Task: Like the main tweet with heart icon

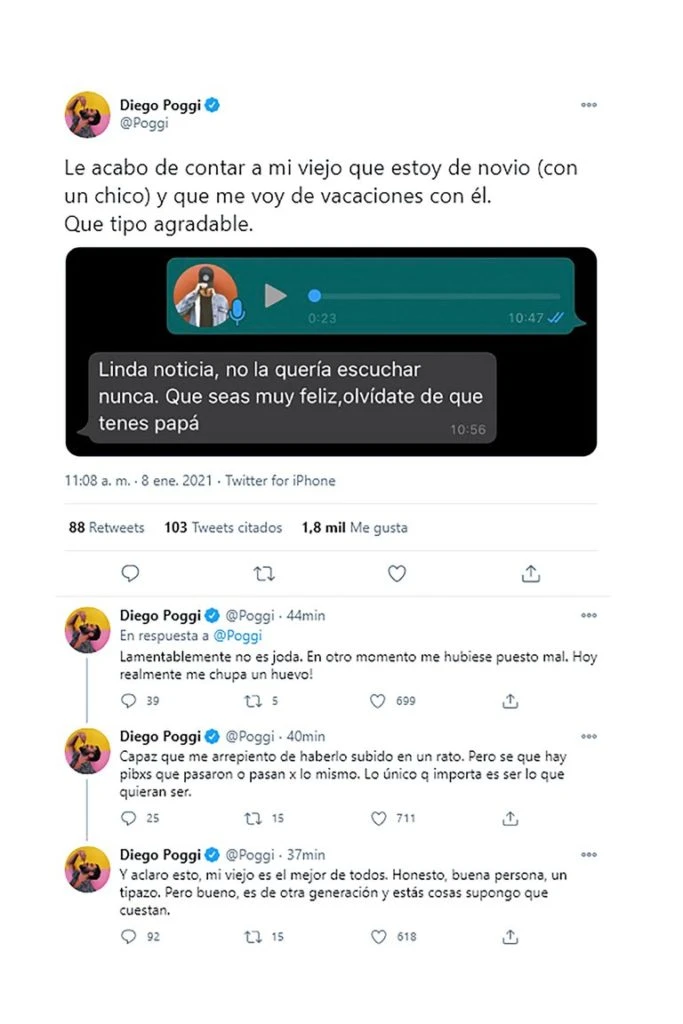Action: (x=397, y=573)
